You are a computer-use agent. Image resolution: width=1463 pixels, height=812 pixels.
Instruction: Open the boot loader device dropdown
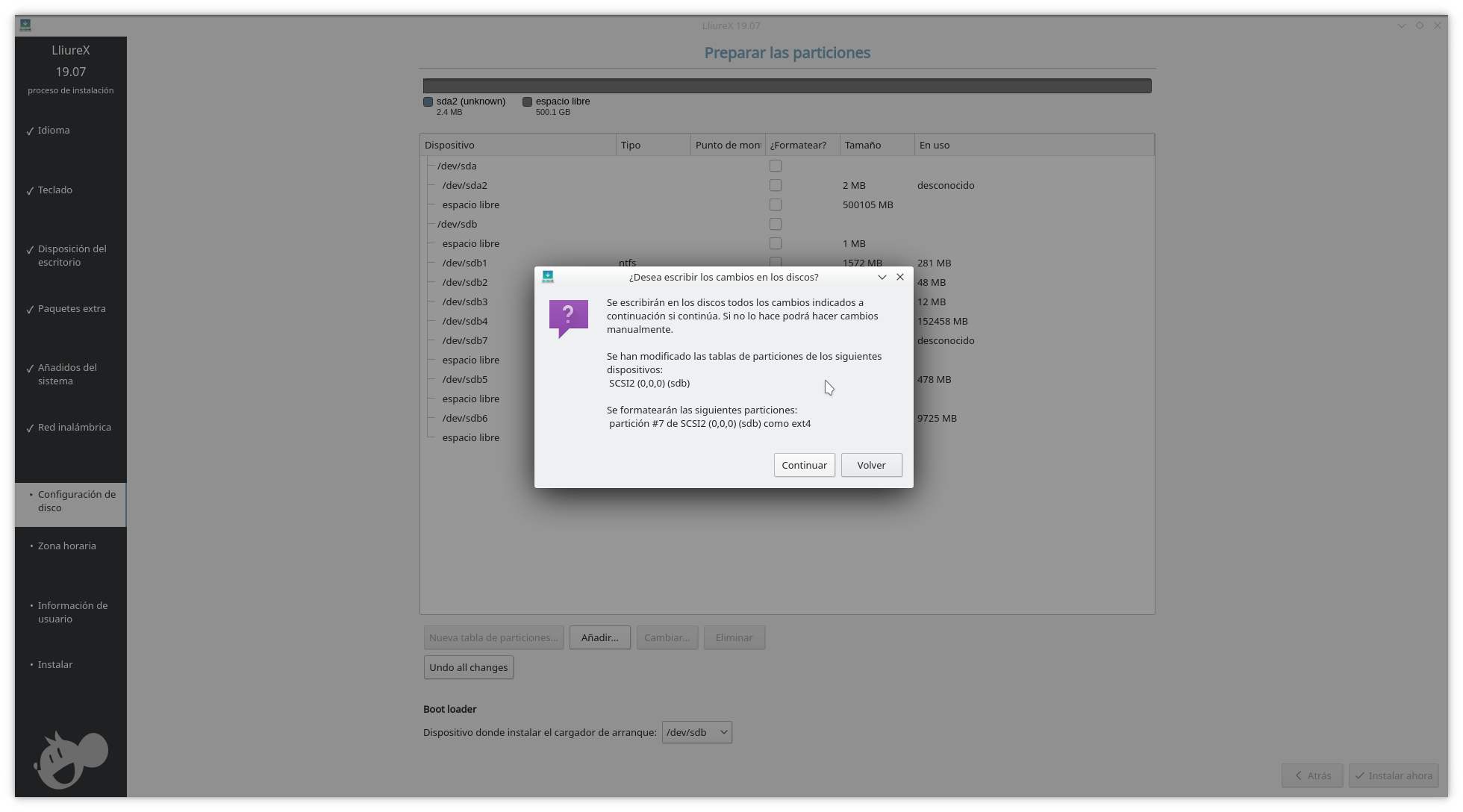[x=696, y=732]
